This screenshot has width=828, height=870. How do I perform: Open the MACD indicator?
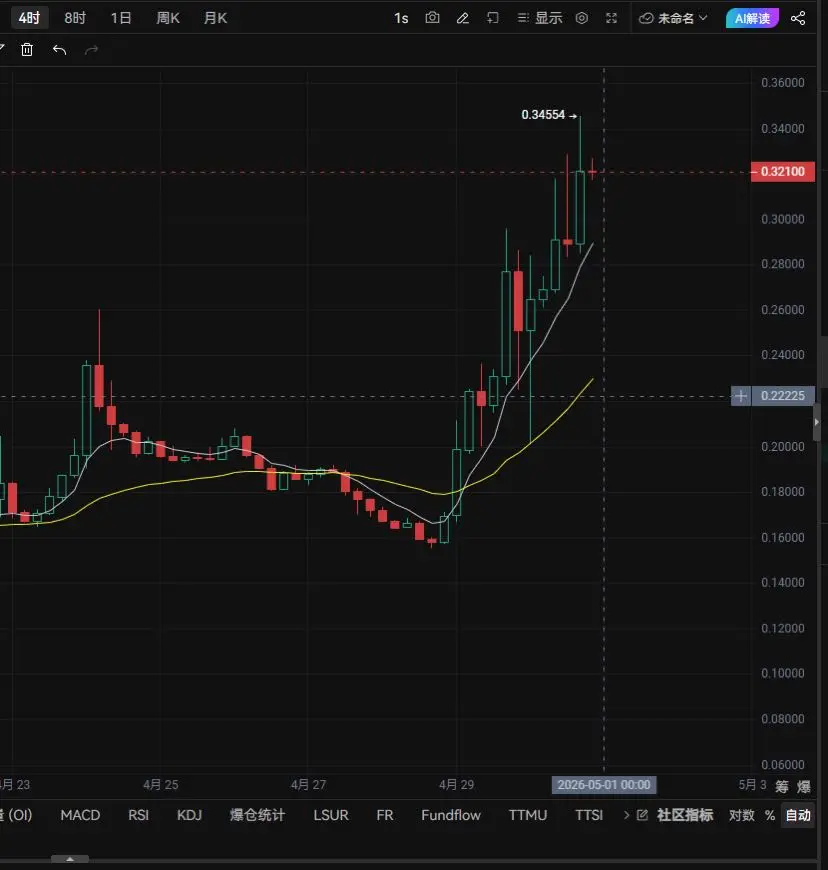80,815
